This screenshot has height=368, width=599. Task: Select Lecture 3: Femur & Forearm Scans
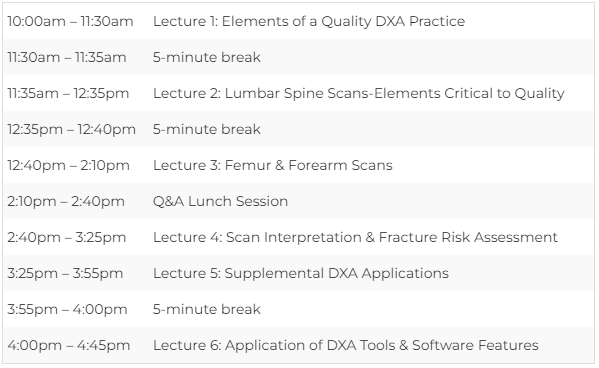click(x=273, y=165)
